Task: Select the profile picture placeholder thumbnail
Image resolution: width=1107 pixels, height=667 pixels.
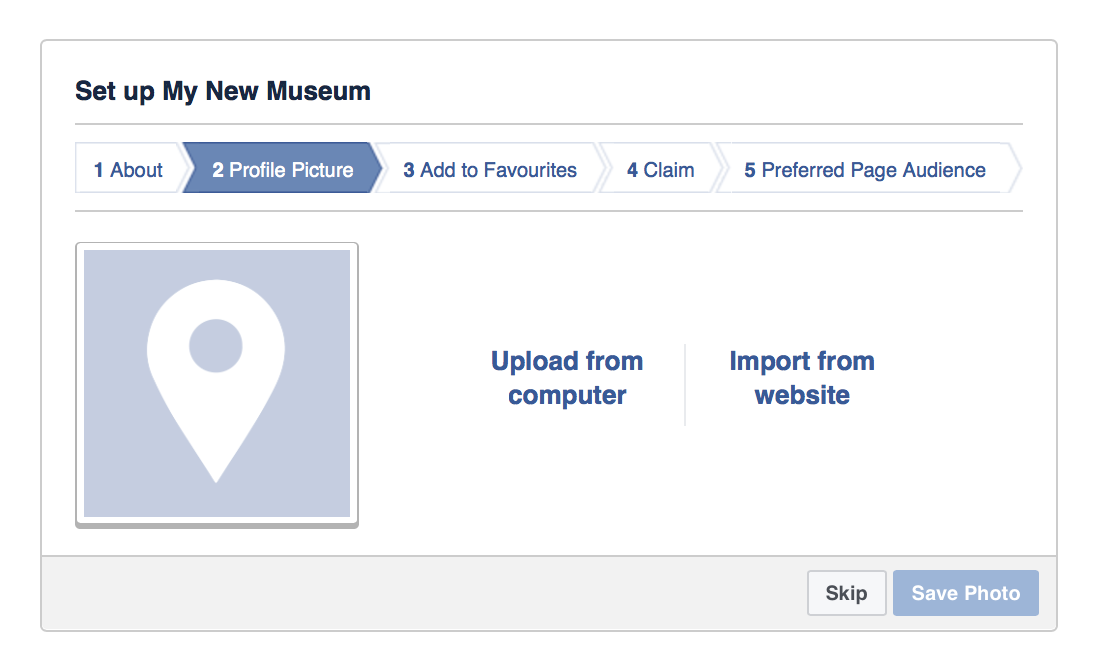Action: [x=217, y=384]
